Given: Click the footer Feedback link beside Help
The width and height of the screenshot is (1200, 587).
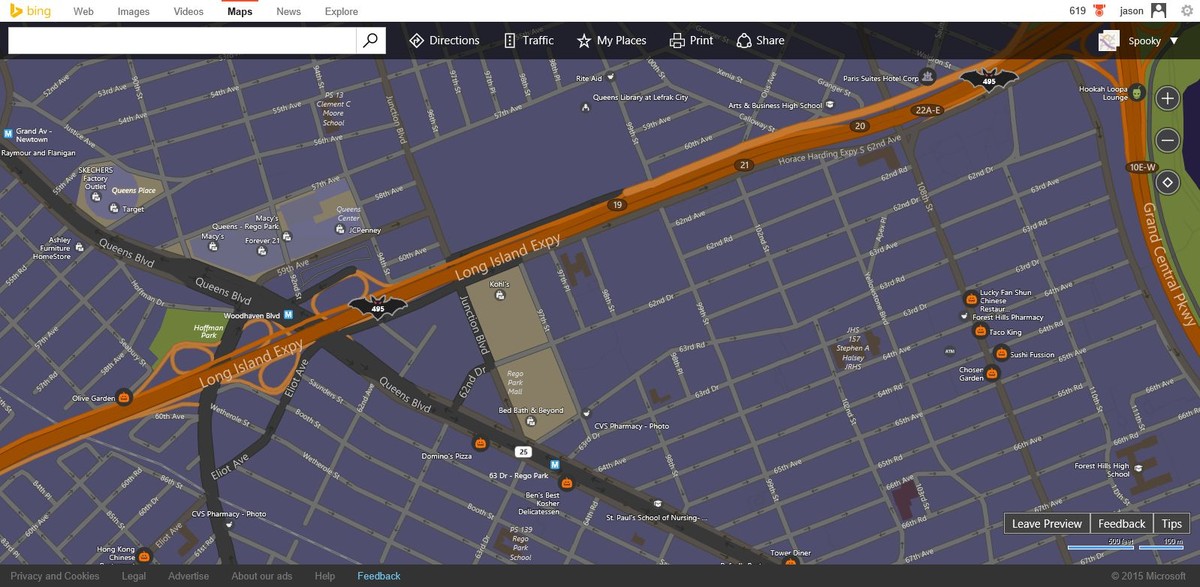Looking at the screenshot, I should [379, 576].
